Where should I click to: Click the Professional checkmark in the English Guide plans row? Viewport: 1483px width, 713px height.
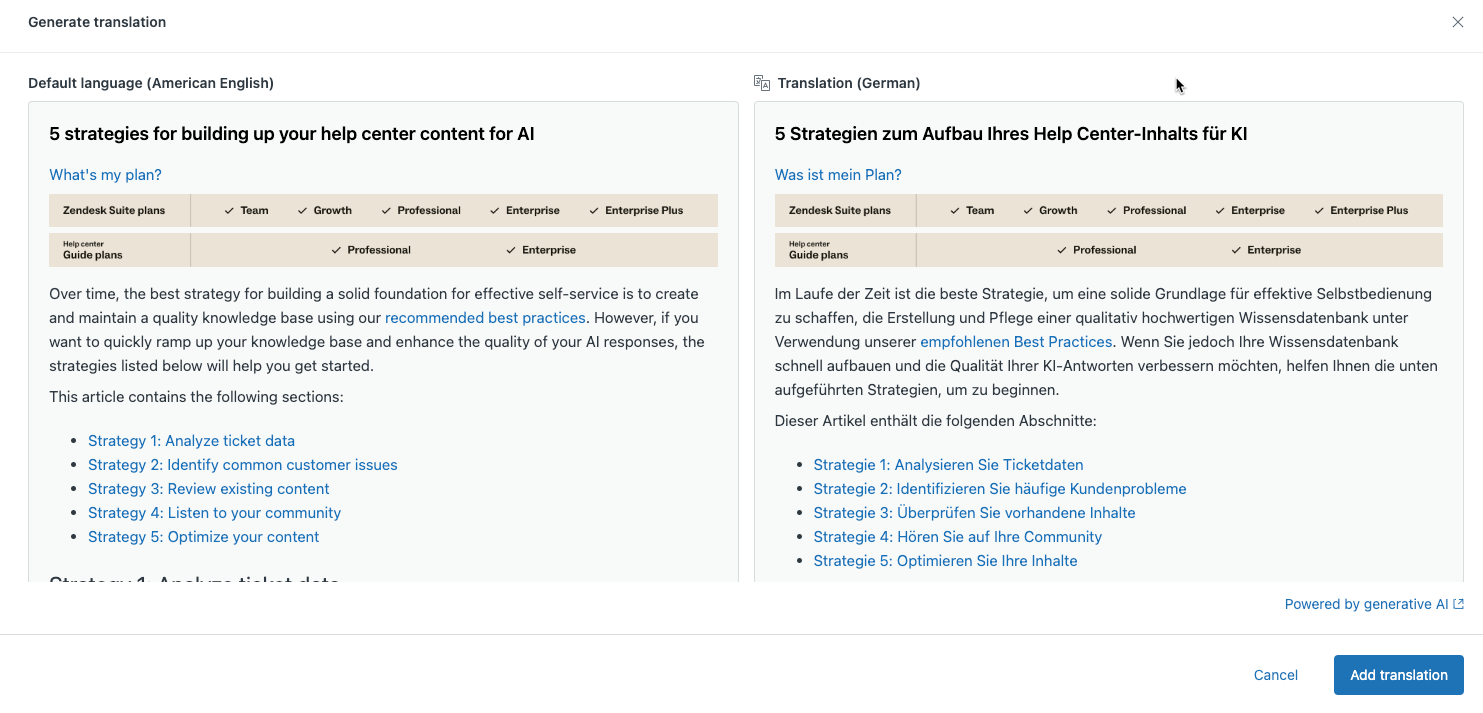[337, 250]
